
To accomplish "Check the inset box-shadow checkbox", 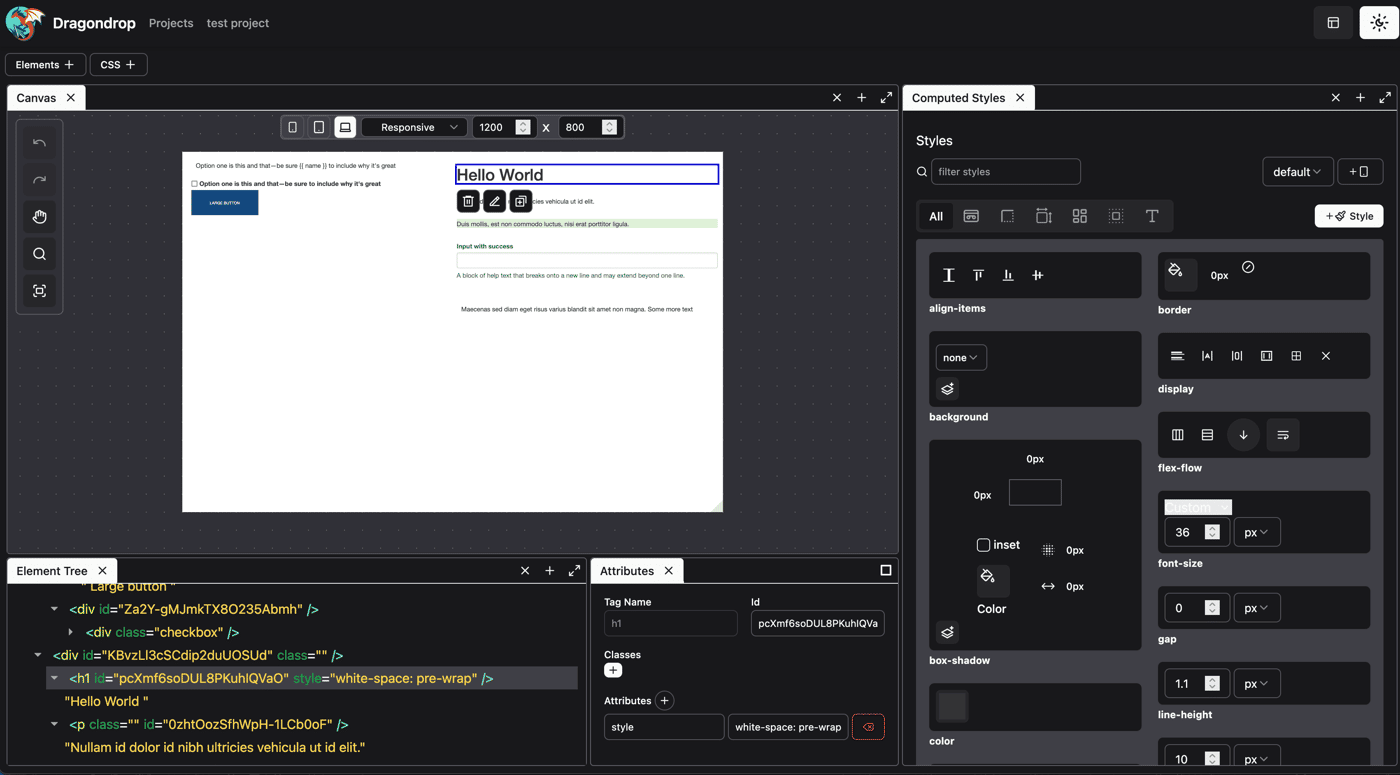I will click(x=983, y=545).
